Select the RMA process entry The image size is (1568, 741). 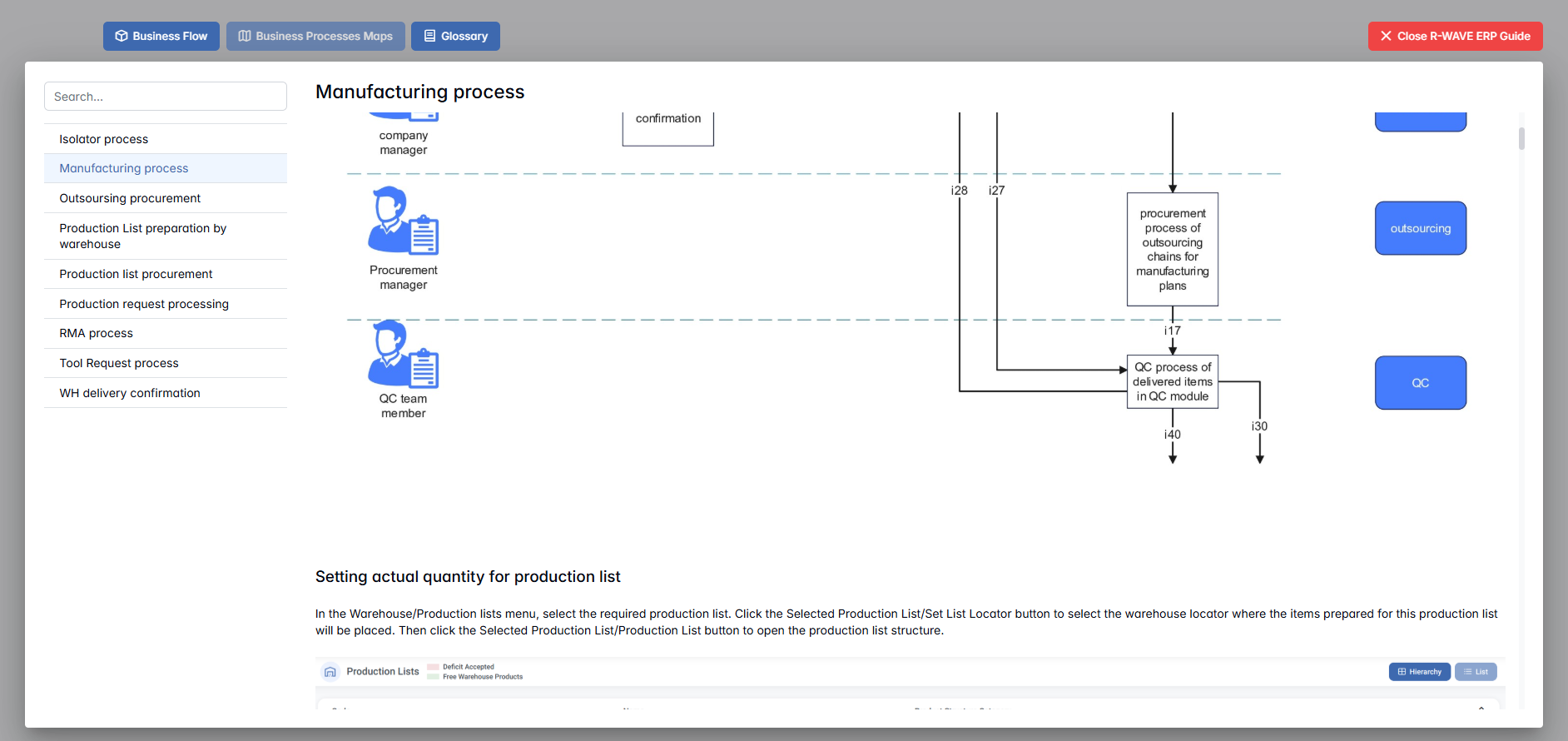click(x=97, y=333)
